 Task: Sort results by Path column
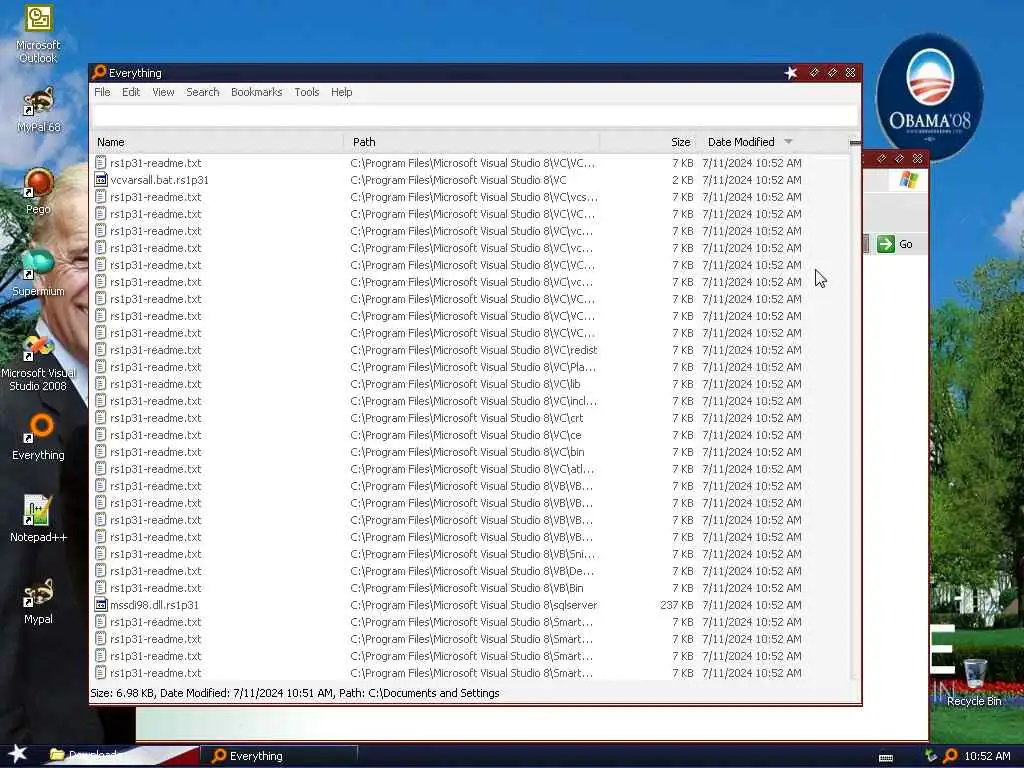471,142
